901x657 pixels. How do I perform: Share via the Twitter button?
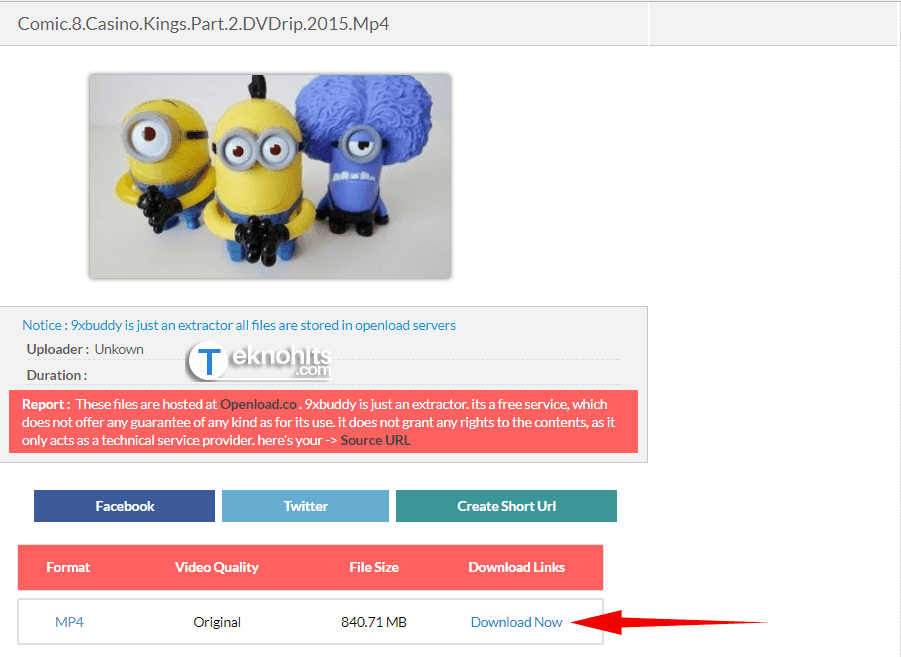(x=305, y=506)
